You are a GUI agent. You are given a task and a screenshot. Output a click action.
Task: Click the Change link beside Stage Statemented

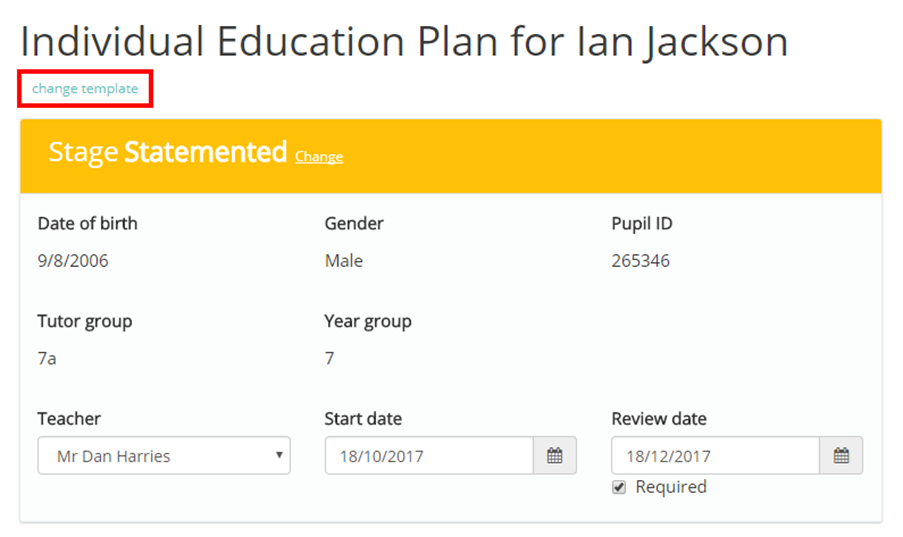pyautogui.click(x=319, y=157)
